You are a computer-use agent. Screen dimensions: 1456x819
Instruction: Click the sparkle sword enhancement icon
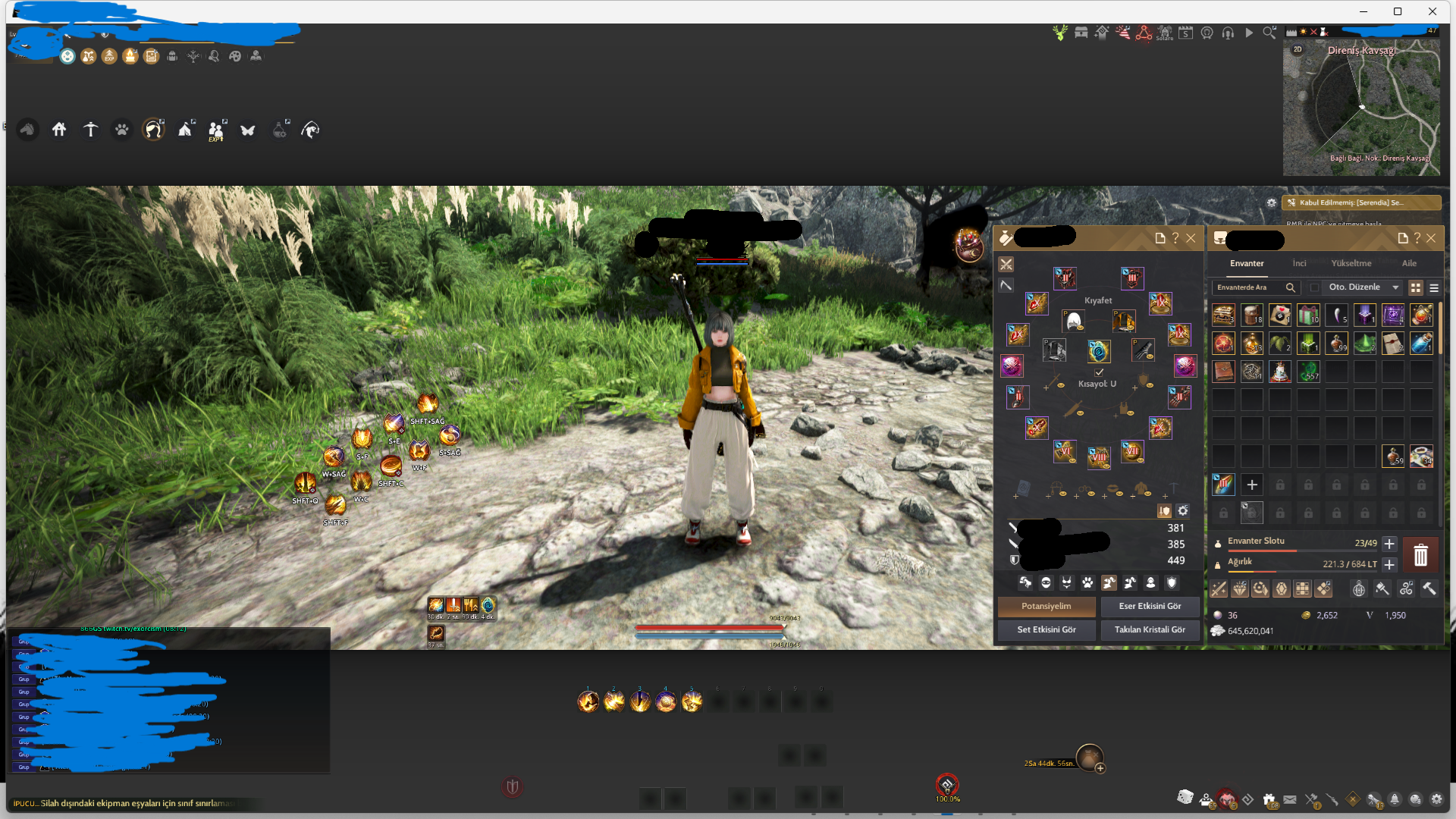(x=1219, y=588)
